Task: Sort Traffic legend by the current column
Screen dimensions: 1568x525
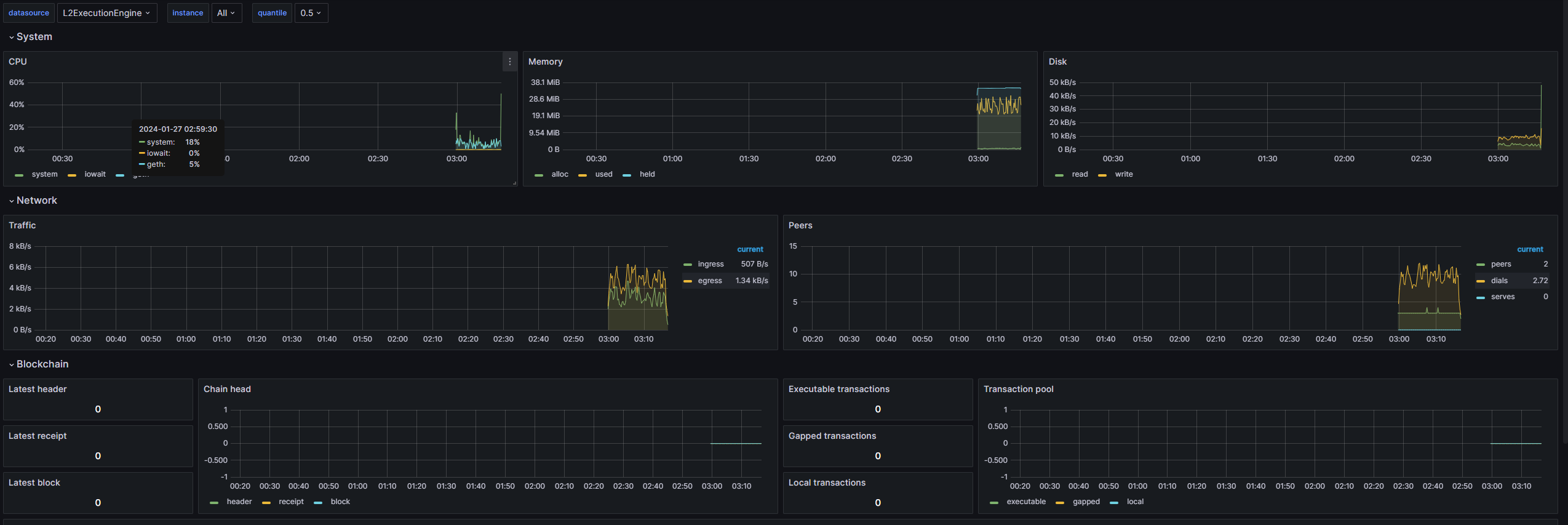Action: tap(750, 249)
